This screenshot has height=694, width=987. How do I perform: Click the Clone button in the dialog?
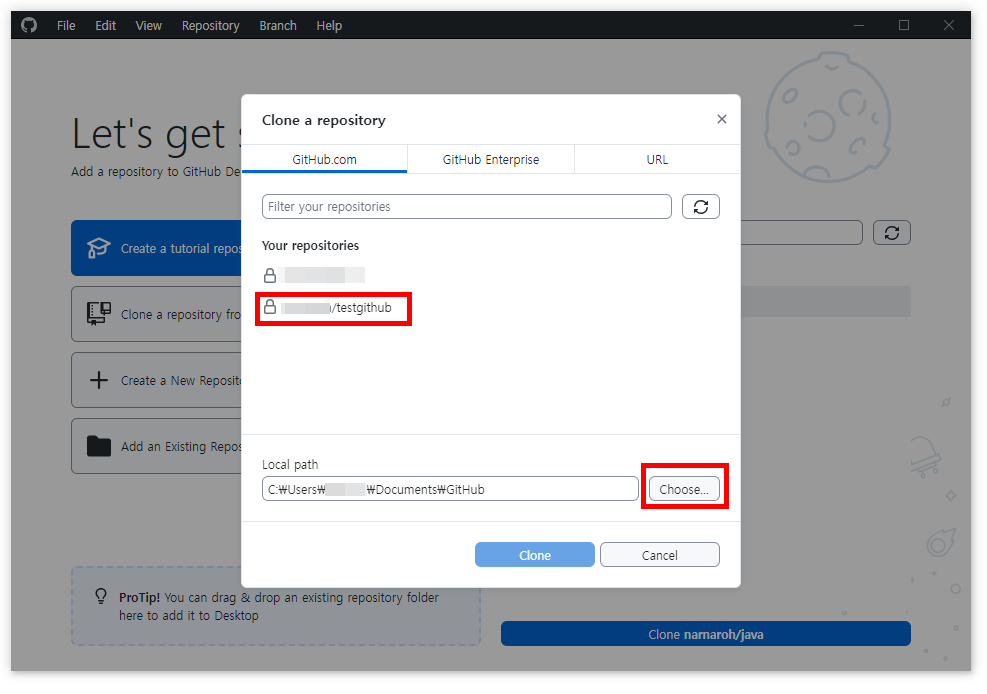click(x=534, y=555)
